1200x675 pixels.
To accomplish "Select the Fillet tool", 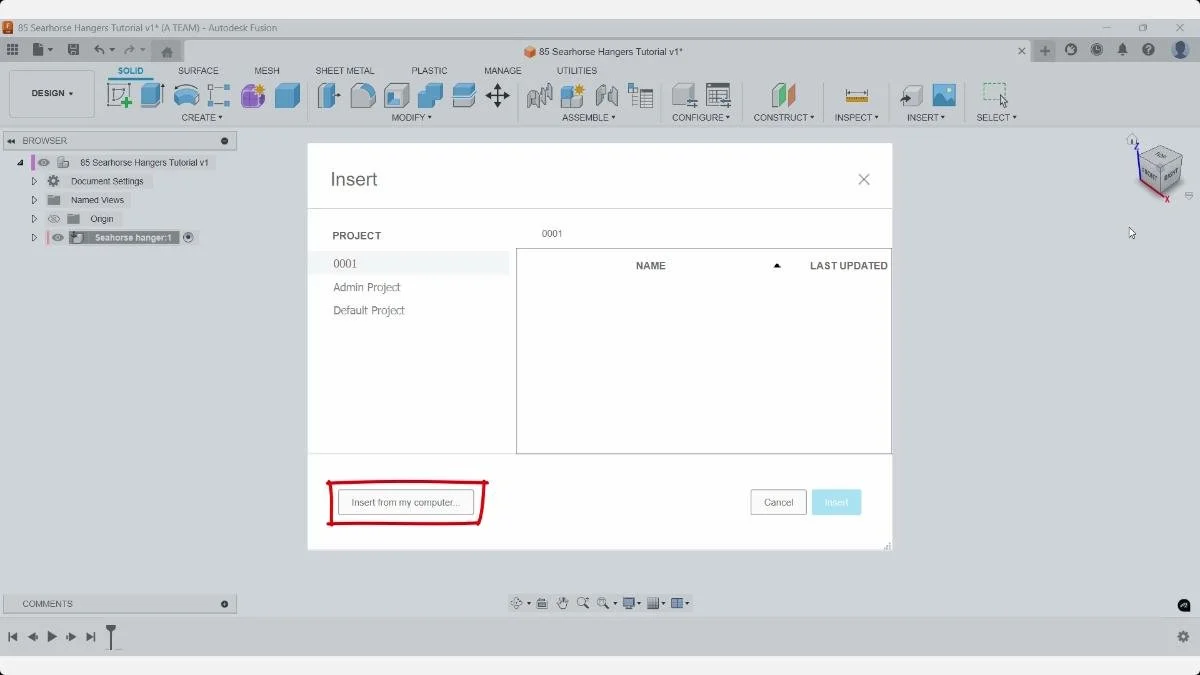I will (x=363, y=95).
